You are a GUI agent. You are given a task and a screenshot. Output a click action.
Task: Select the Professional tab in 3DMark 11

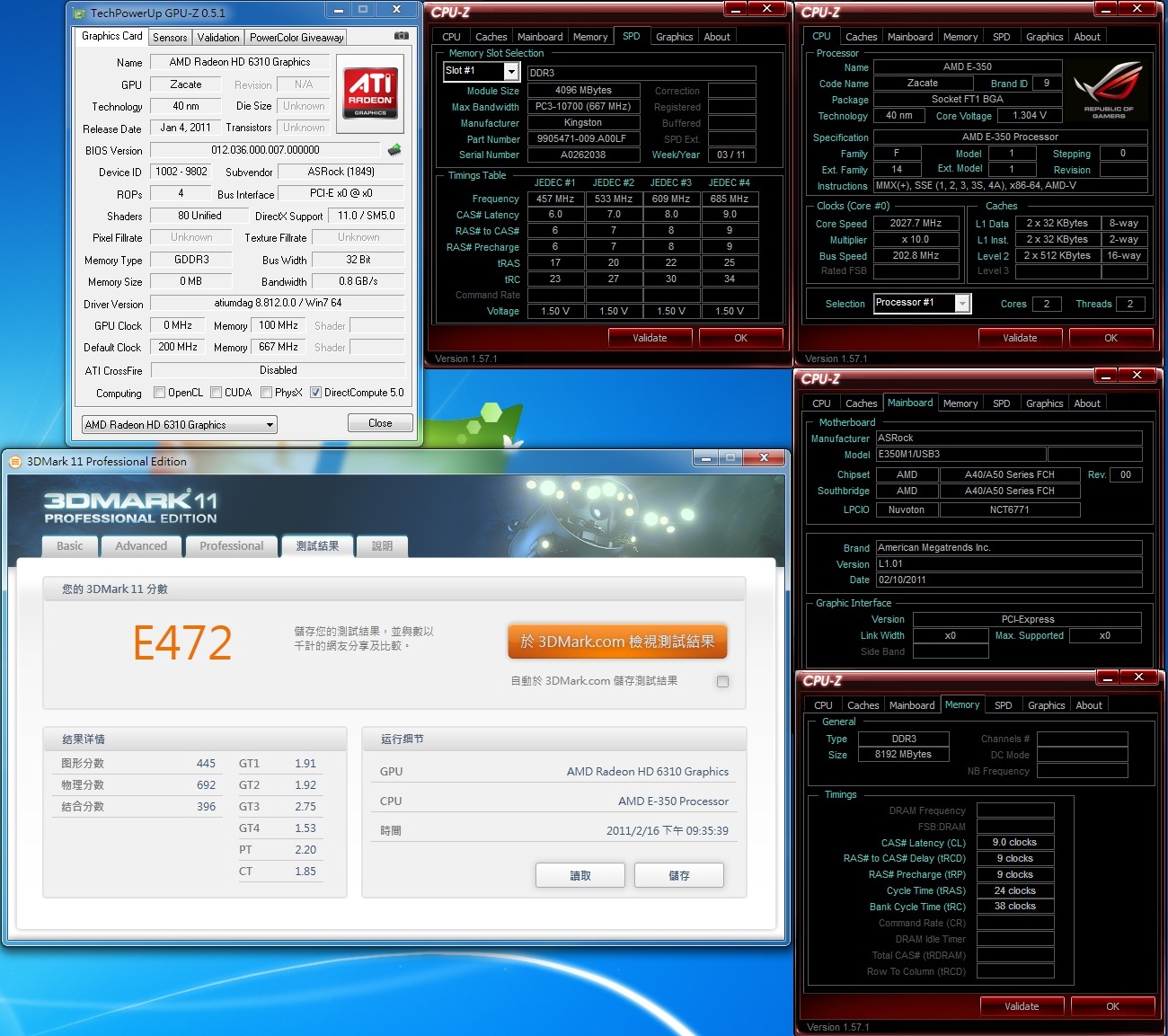(232, 546)
